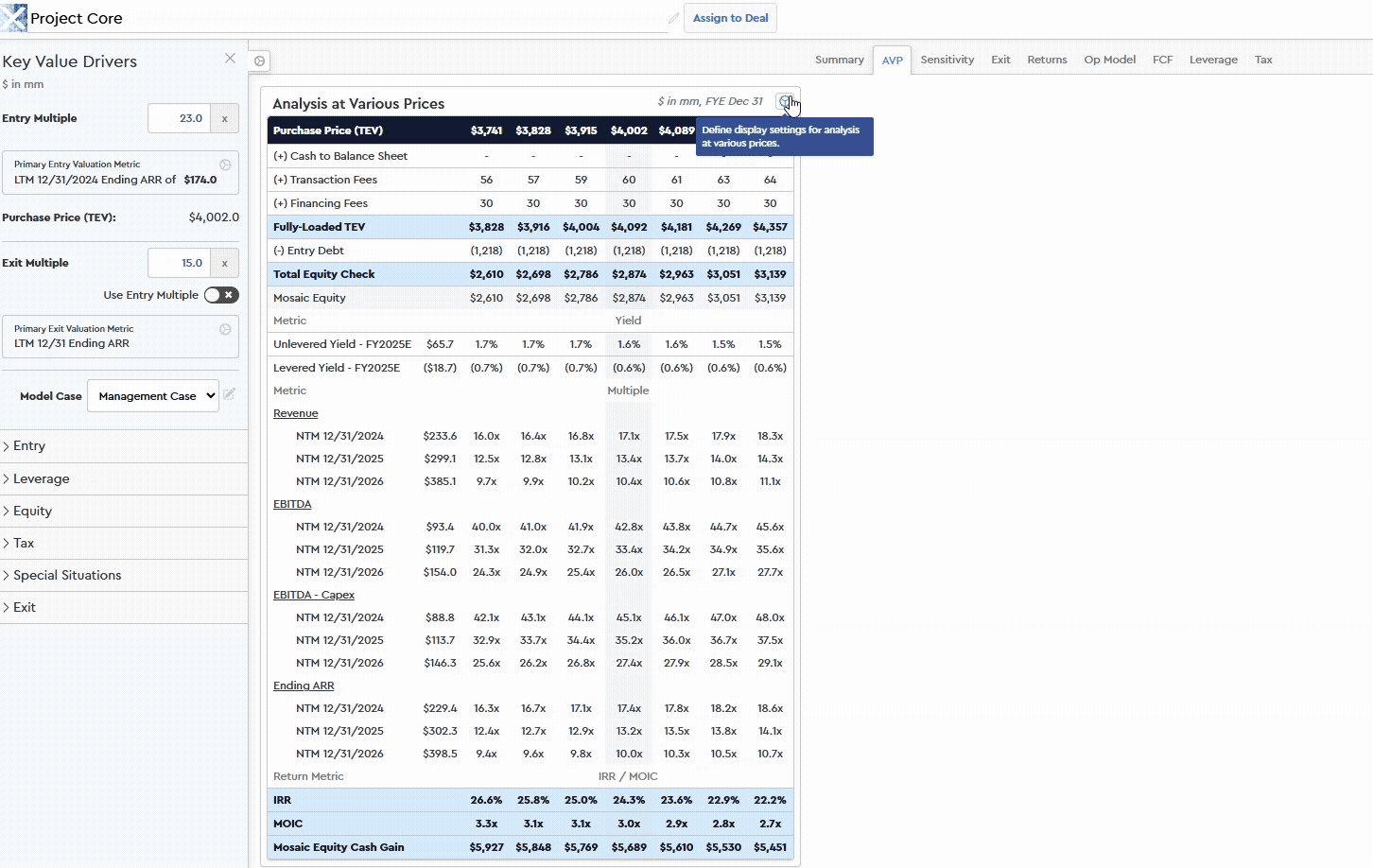Open Primary Exit Valuation Metric settings icon
1373x868 pixels.
click(225, 329)
